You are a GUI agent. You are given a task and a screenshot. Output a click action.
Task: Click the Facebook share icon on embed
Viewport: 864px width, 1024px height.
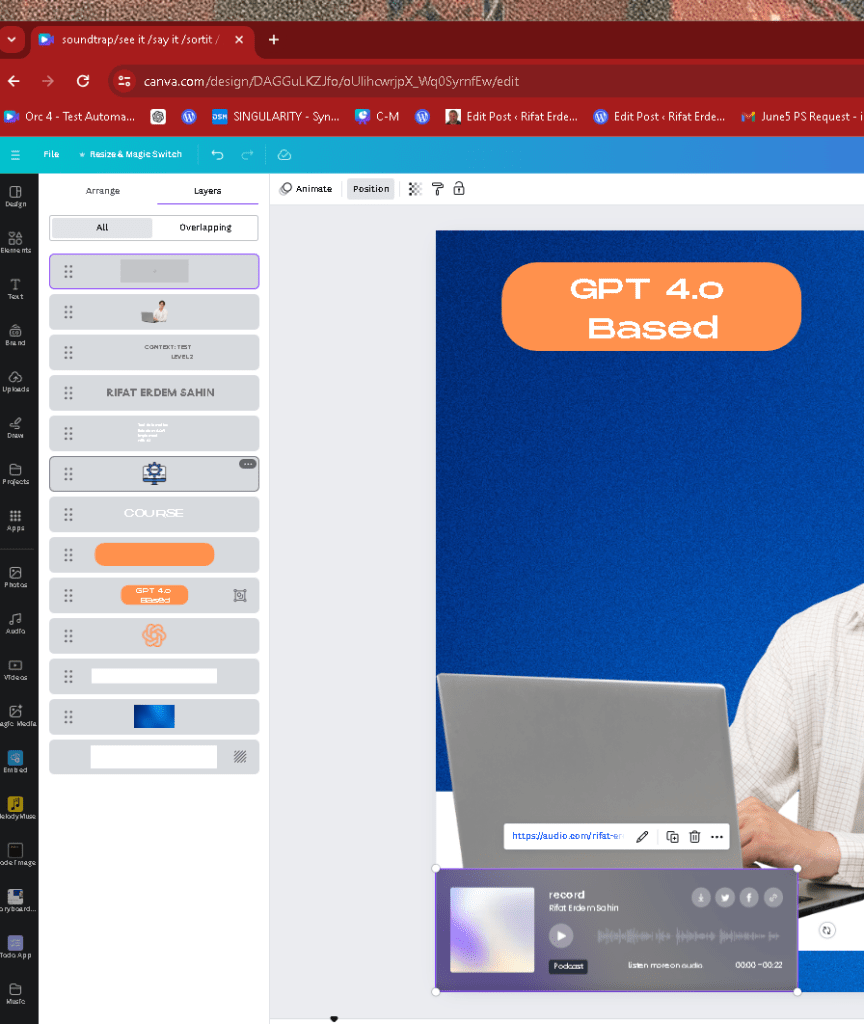pyautogui.click(x=749, y=897)
